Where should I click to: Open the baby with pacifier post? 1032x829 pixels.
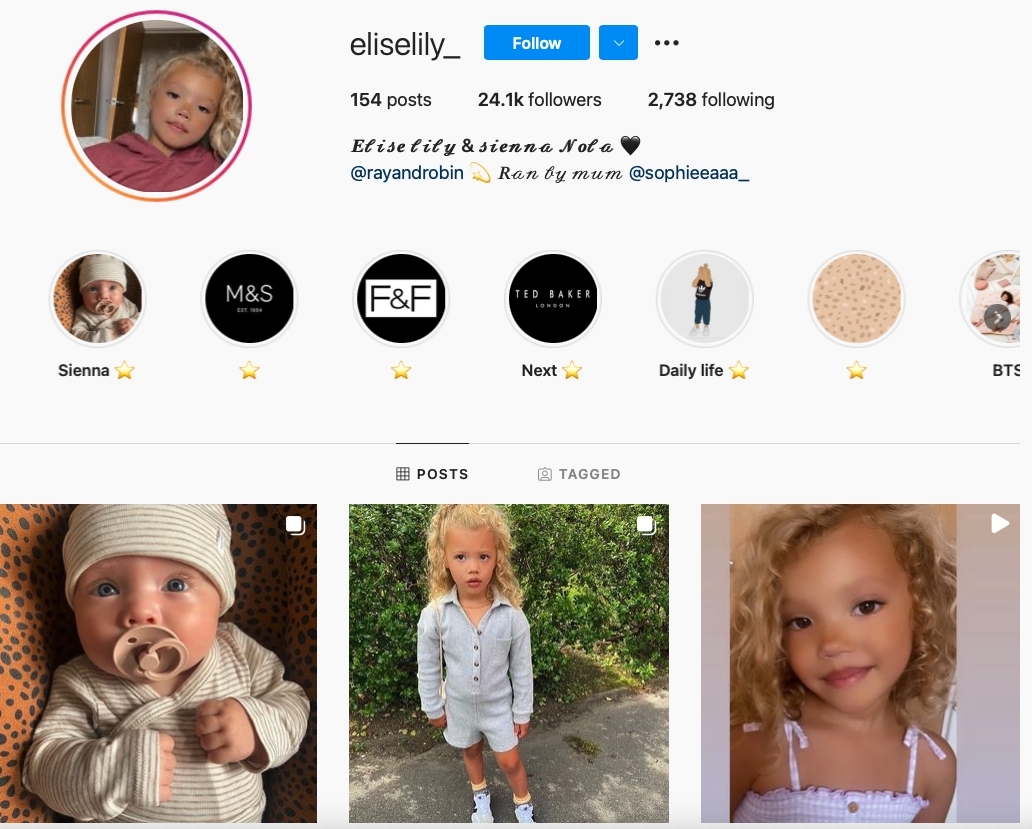(159, 663)
